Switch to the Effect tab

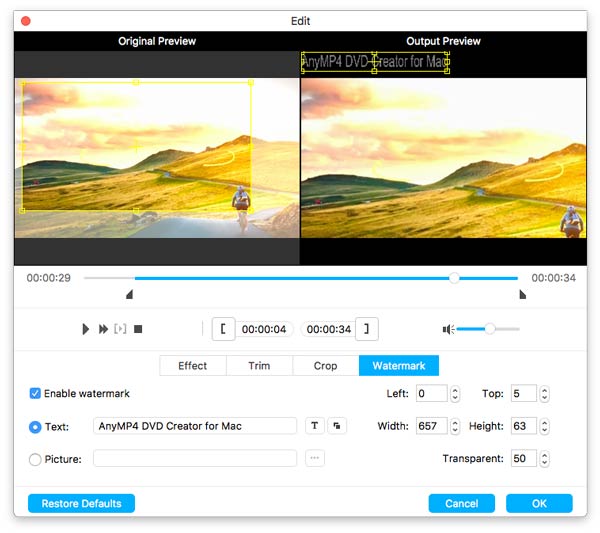[193, 366]
